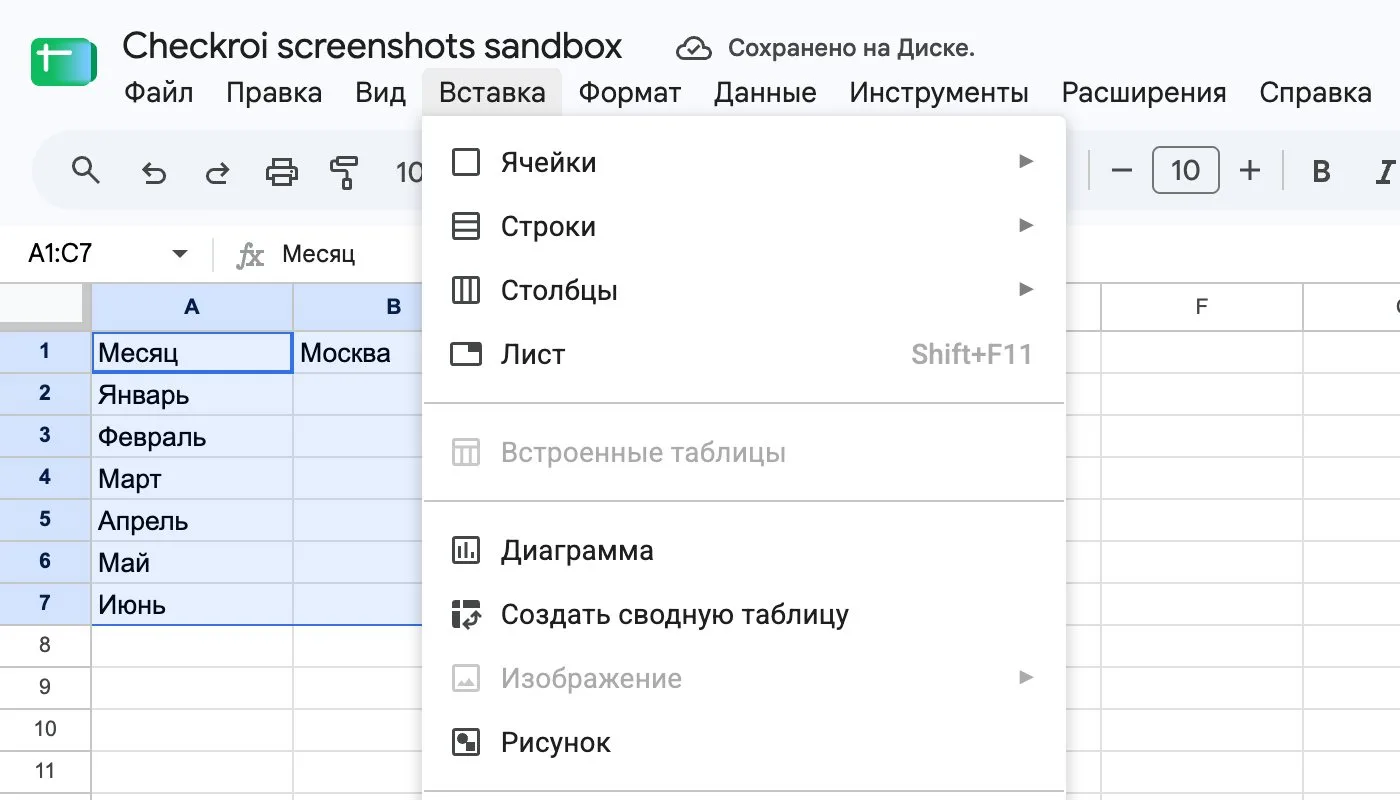Undo the last action
The width and height of the screenshot is (1400, 800).
click(x=153, y=173)
